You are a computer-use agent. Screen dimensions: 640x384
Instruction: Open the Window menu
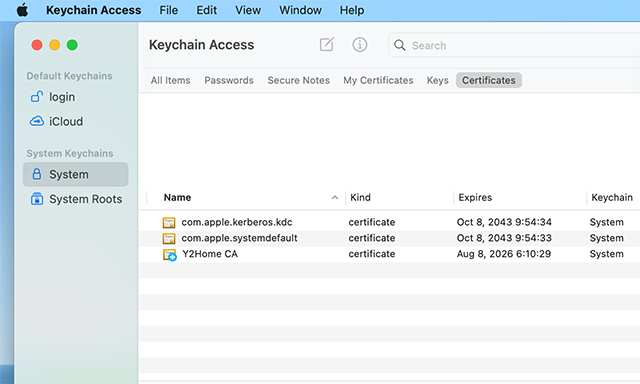(300, 10)
